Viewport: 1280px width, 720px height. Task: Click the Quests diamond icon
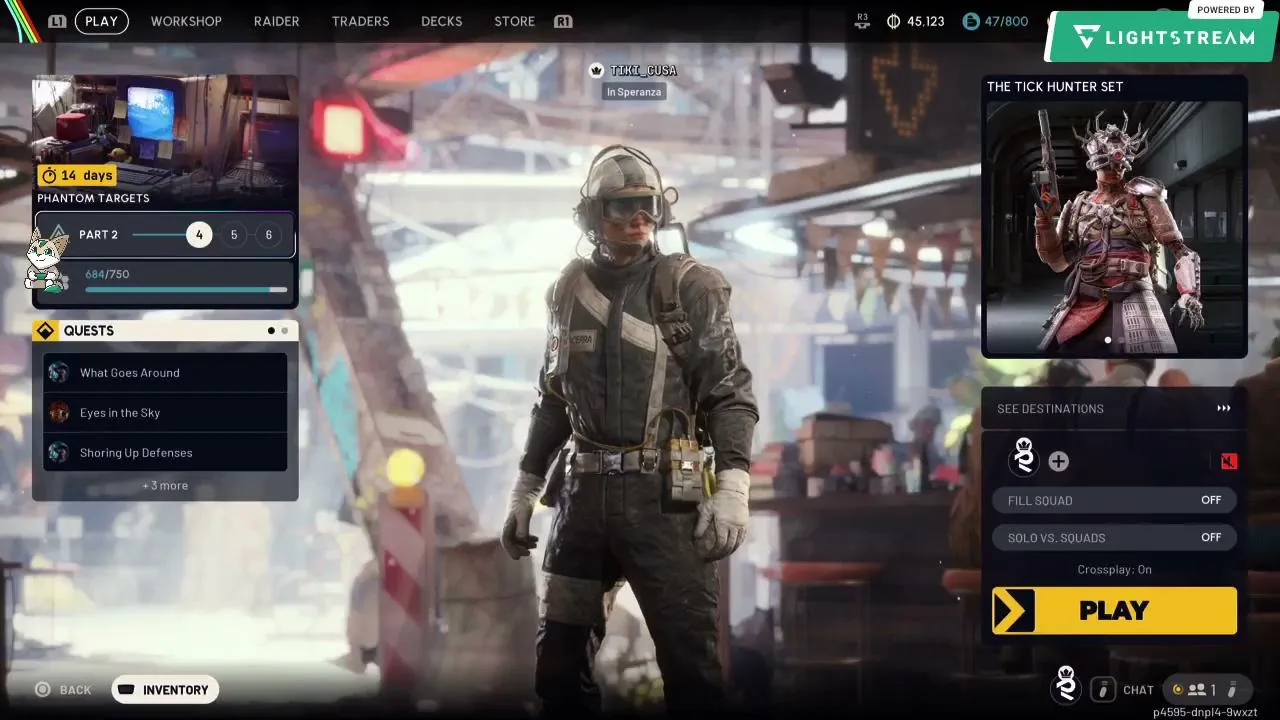[45, 331]
